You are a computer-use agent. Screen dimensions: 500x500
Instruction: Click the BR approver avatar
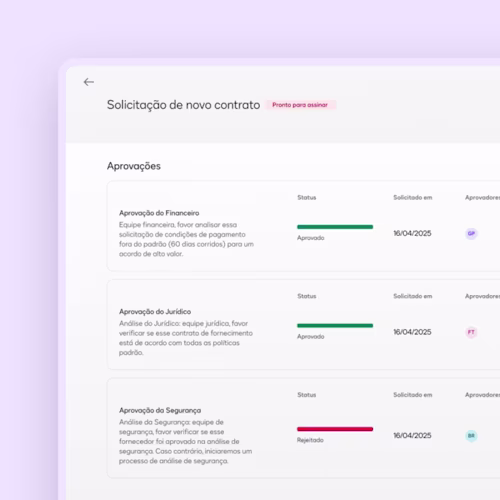pyautogui.click(x=471, y=436)
